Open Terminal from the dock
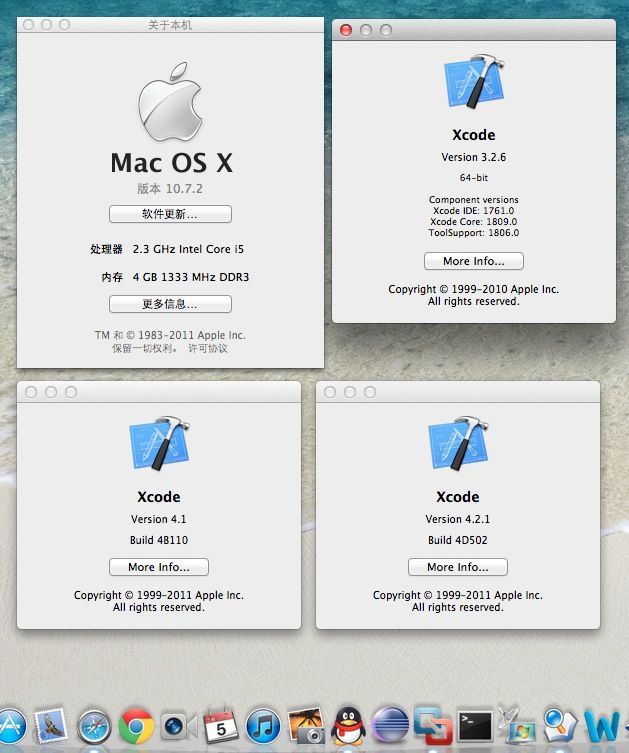The image size is (629, 753). click(x=475, y=726)
